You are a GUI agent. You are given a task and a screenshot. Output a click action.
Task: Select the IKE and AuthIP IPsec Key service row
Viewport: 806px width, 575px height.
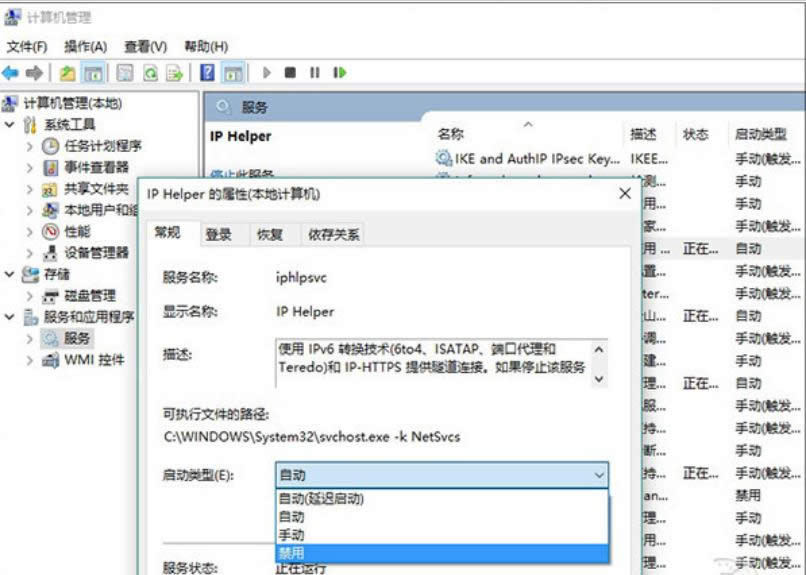coord(617,159)
